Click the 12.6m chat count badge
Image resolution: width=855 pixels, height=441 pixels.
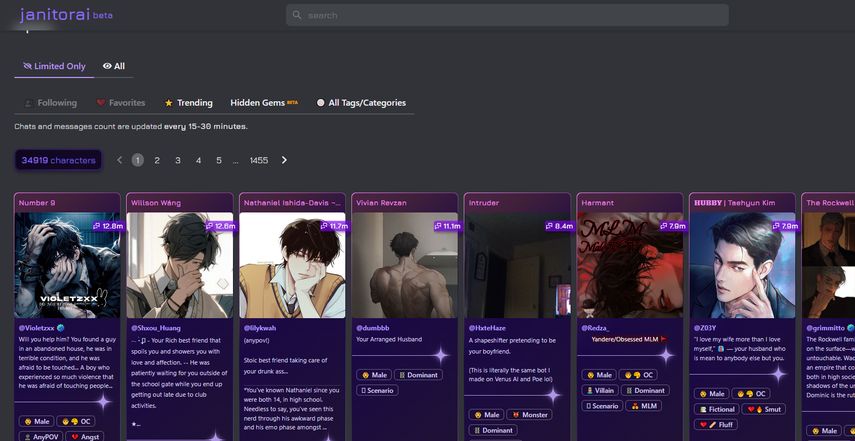221,226
